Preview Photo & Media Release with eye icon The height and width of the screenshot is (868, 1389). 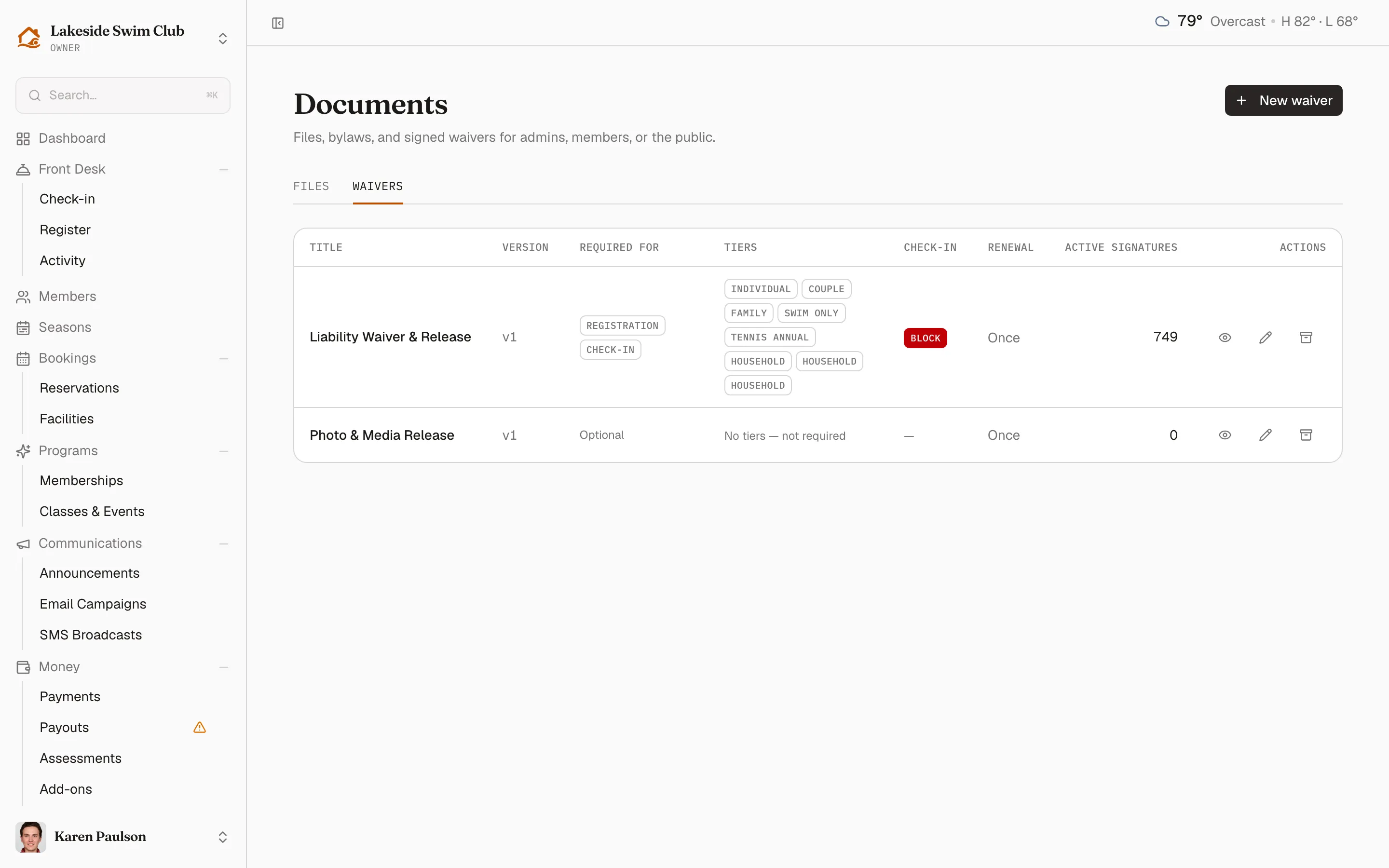point(1225,435)
